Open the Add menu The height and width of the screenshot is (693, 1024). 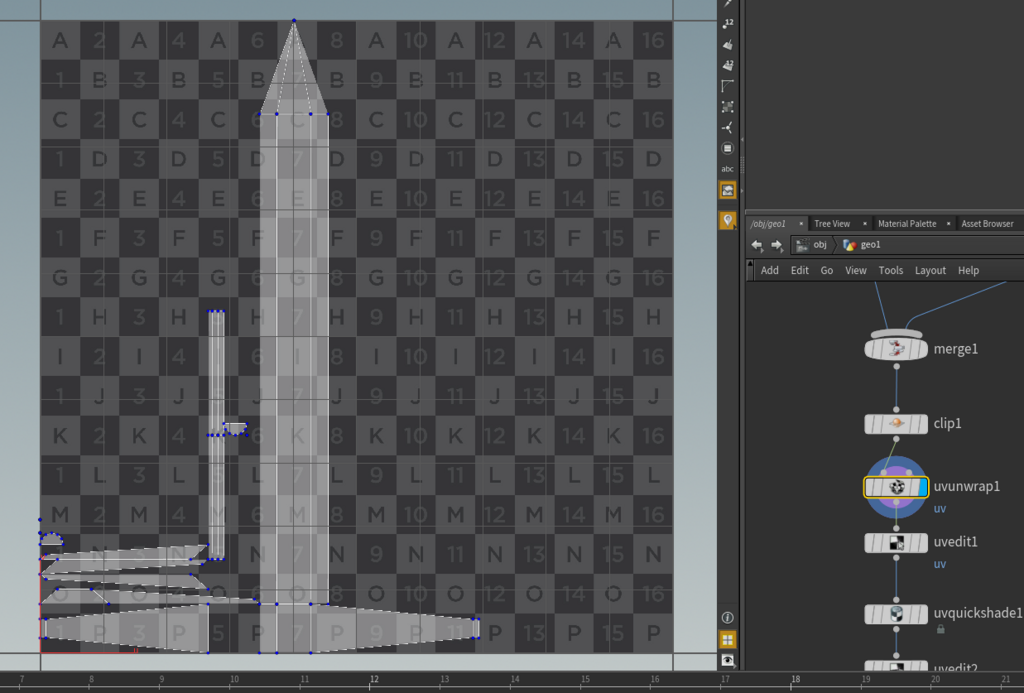click(x=769, y=270)
